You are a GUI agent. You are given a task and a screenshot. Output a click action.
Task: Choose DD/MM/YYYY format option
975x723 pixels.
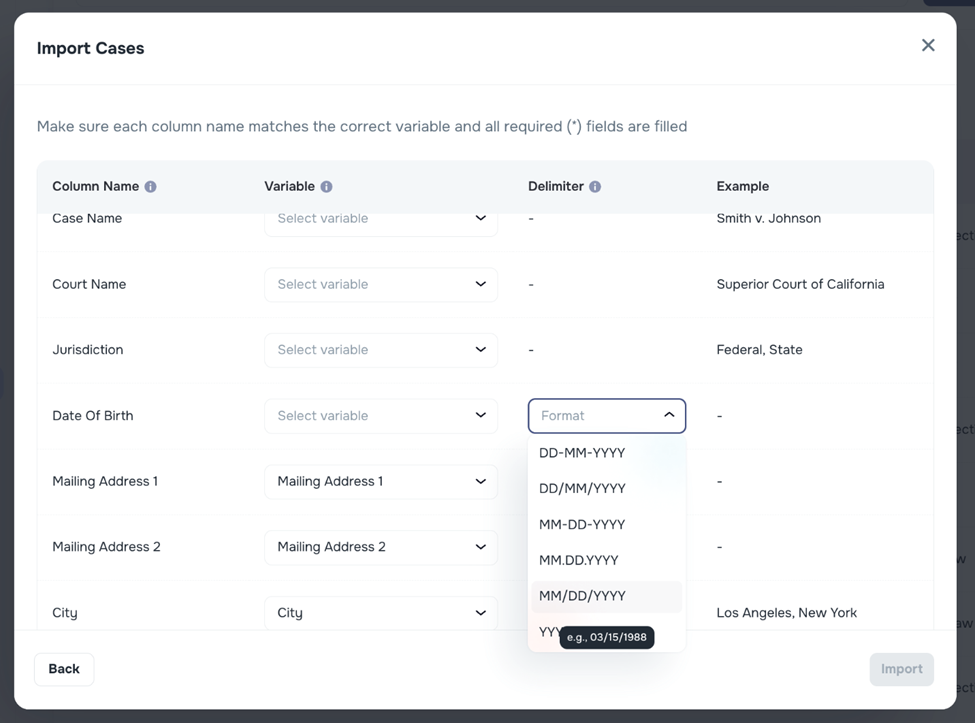click(582, 489)
